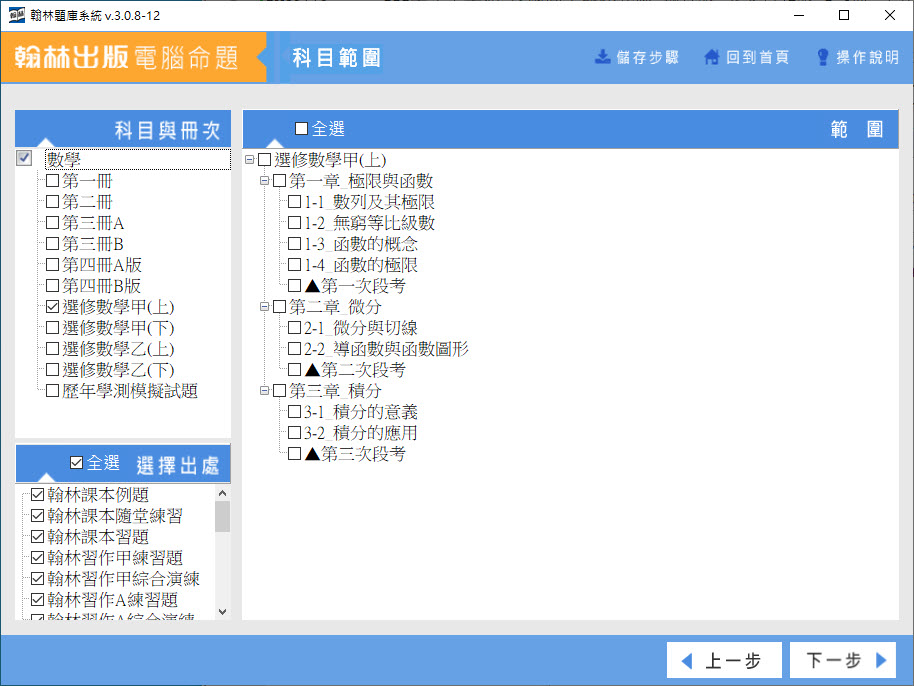Uncheck 全選 in 選擇出處 panel
This screenshot has height=686, width=914.
[77, 463]
